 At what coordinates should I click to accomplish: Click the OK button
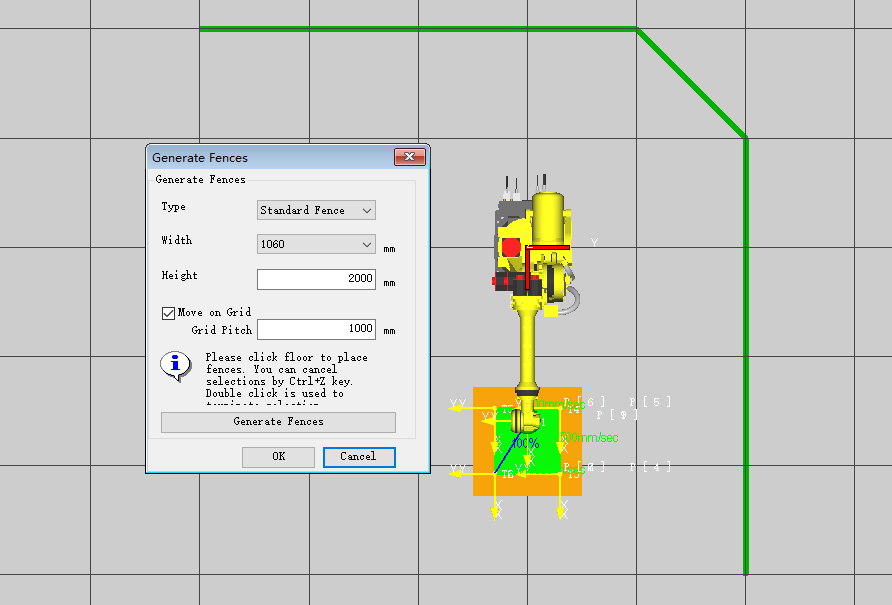click(x=278, y=457)
